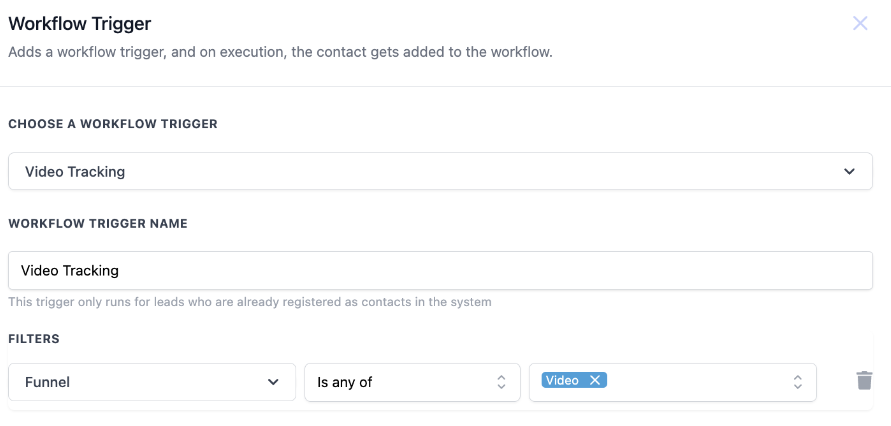Image resolution: width=891 pixels, height=426 pixels.
Task: Click chevron arrow on trigger type dropdown
Action: coord(849,171)
